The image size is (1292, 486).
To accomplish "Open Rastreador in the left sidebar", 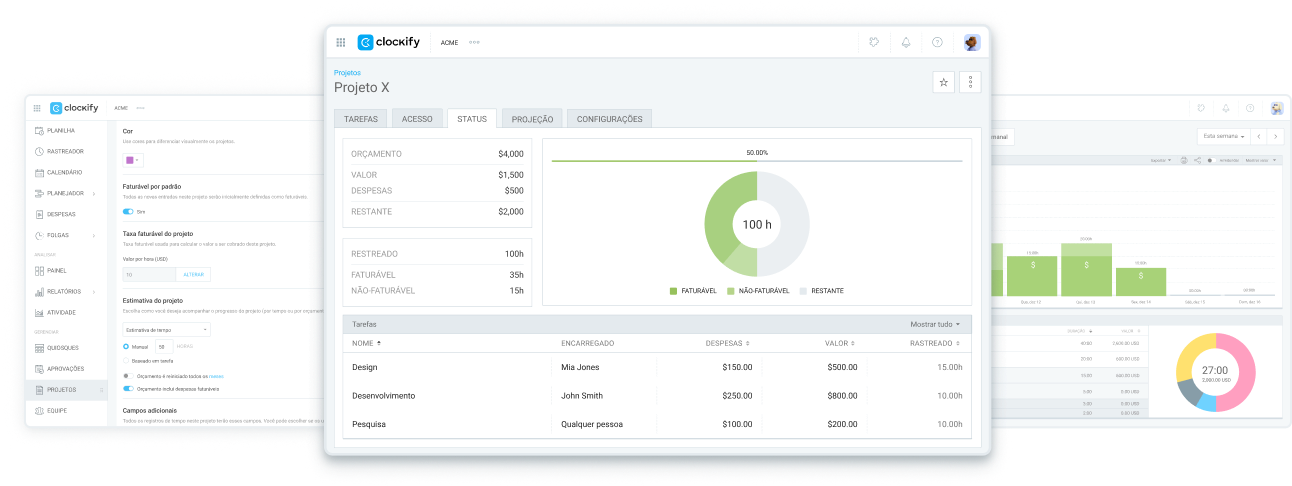I will pos(65,151).
